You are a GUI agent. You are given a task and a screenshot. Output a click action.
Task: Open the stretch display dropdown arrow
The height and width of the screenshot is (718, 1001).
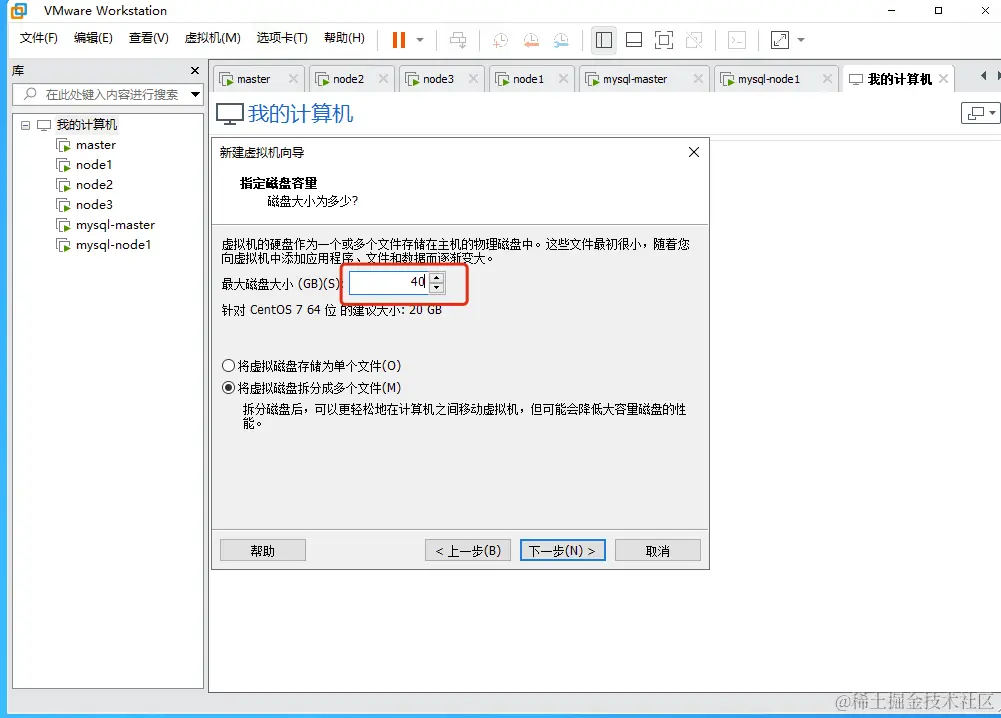801,40
